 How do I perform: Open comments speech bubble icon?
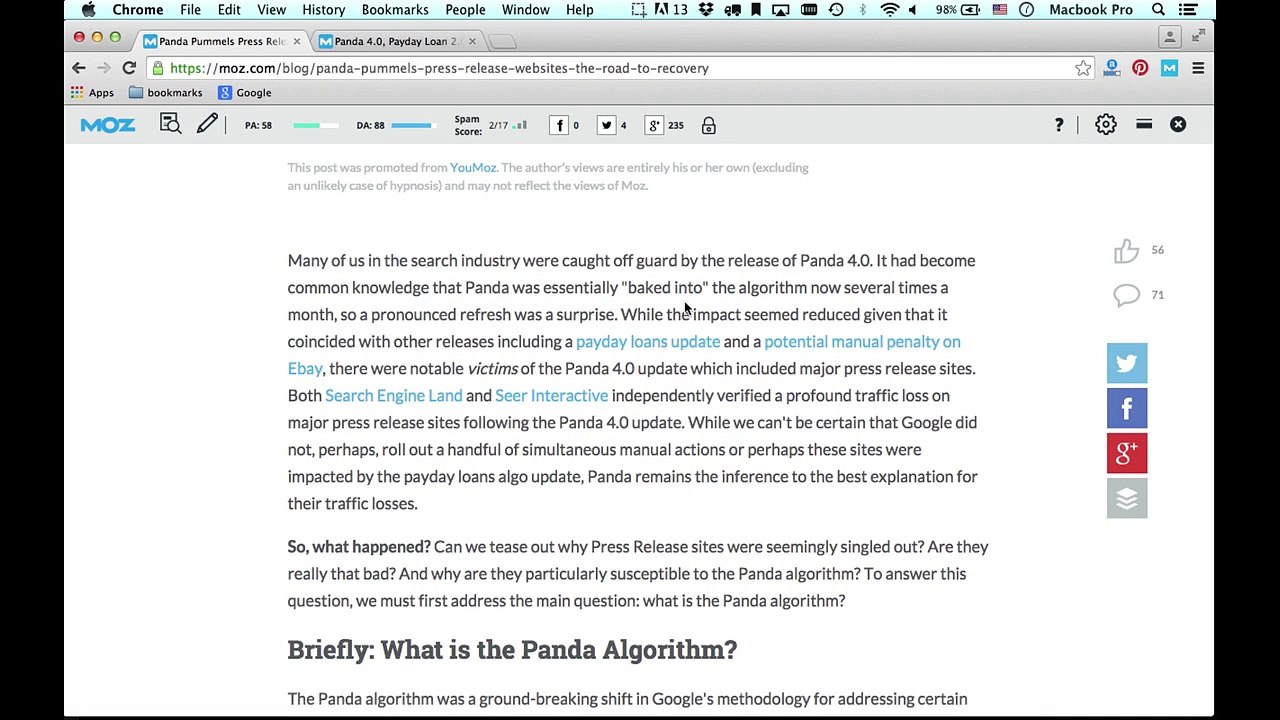(x=1126, y=295)
